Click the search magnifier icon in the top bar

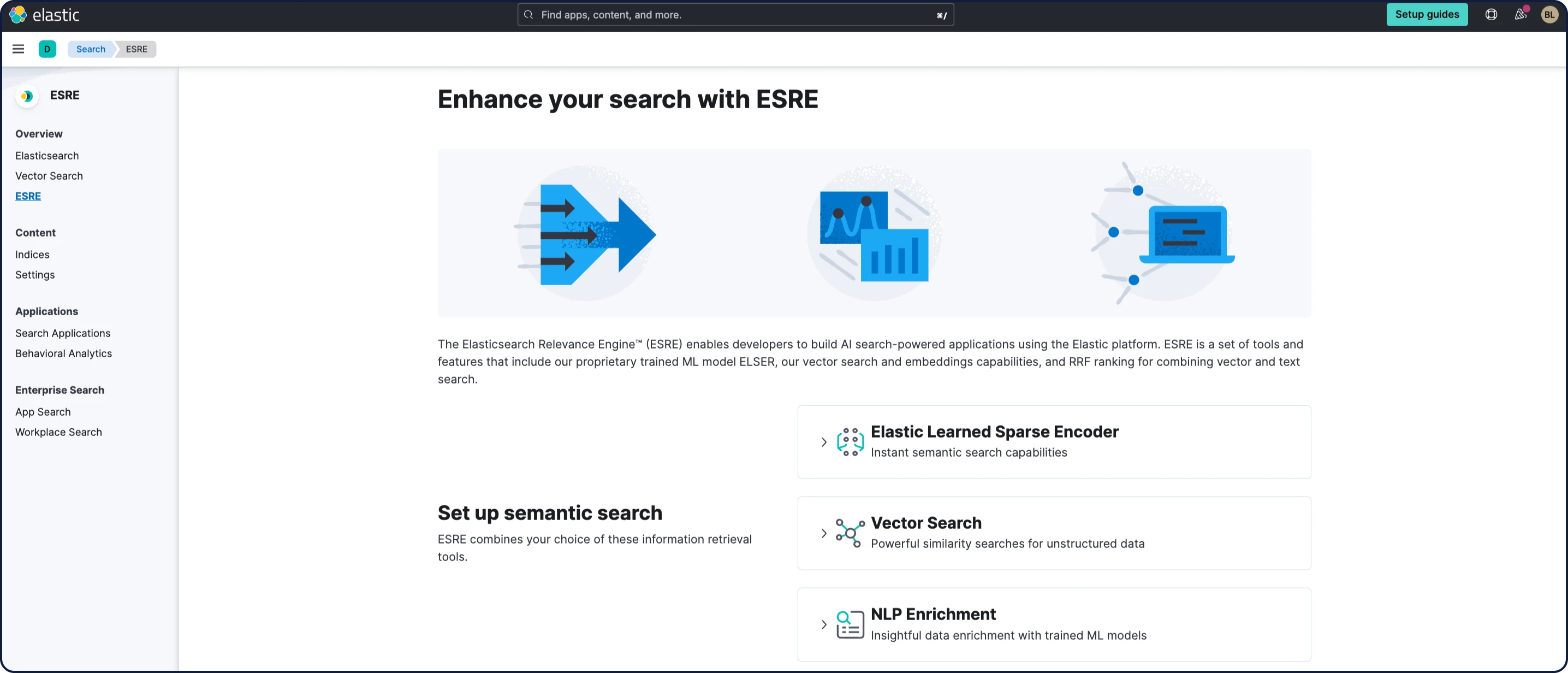(528, 15)
